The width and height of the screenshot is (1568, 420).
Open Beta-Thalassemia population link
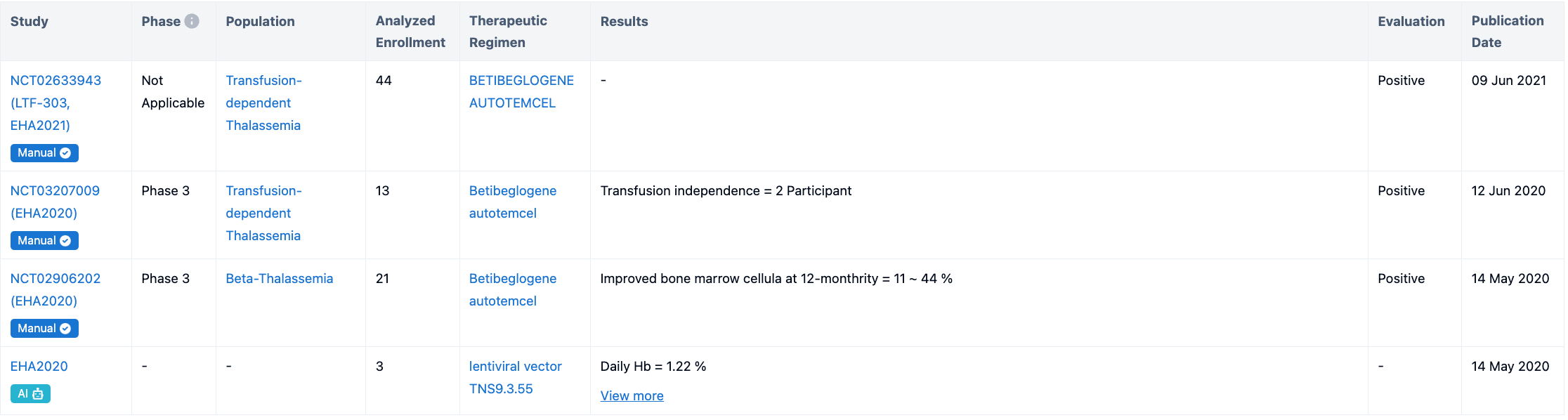click(279, 279)
